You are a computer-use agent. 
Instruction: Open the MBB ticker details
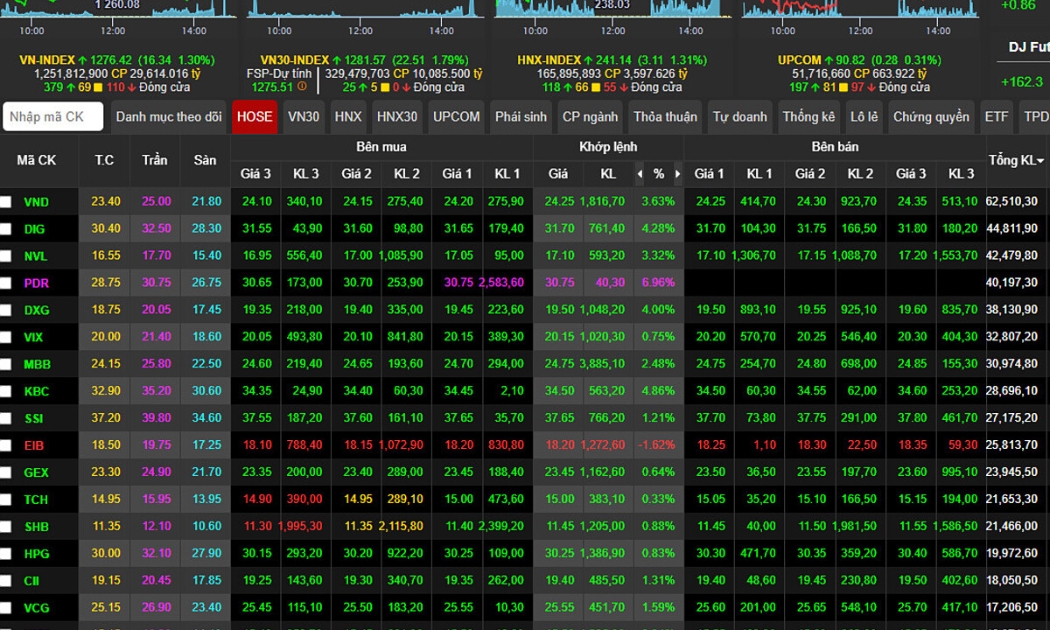point(36,364)
